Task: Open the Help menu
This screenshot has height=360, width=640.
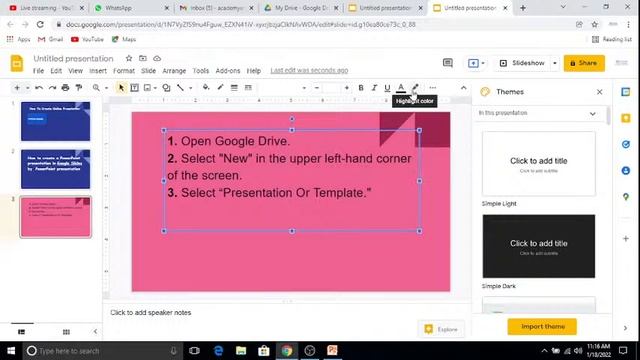Action: coord(253,71)
